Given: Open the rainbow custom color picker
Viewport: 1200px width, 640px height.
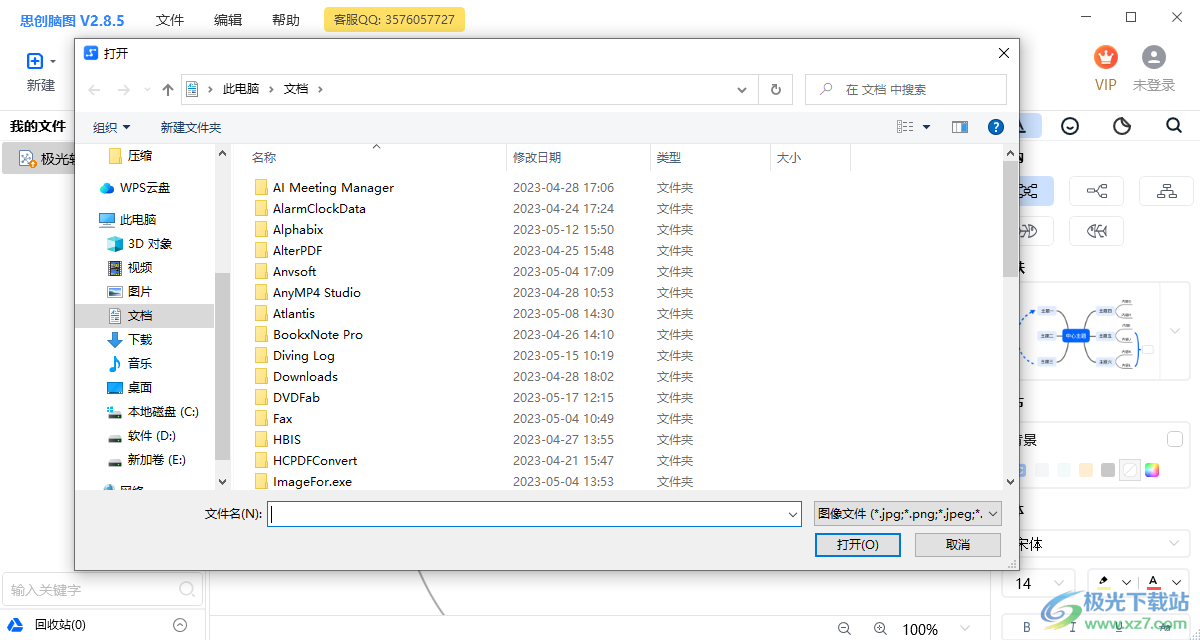Looking at the screenshot, I should pyautogui.click(x=1152, y=470).
